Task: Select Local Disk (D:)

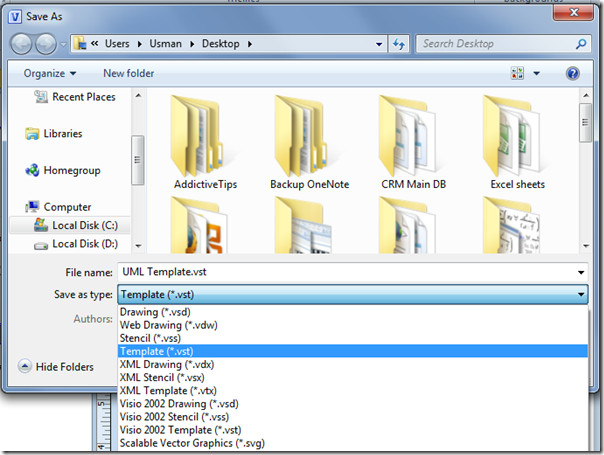Action: [x=76, y=244]
